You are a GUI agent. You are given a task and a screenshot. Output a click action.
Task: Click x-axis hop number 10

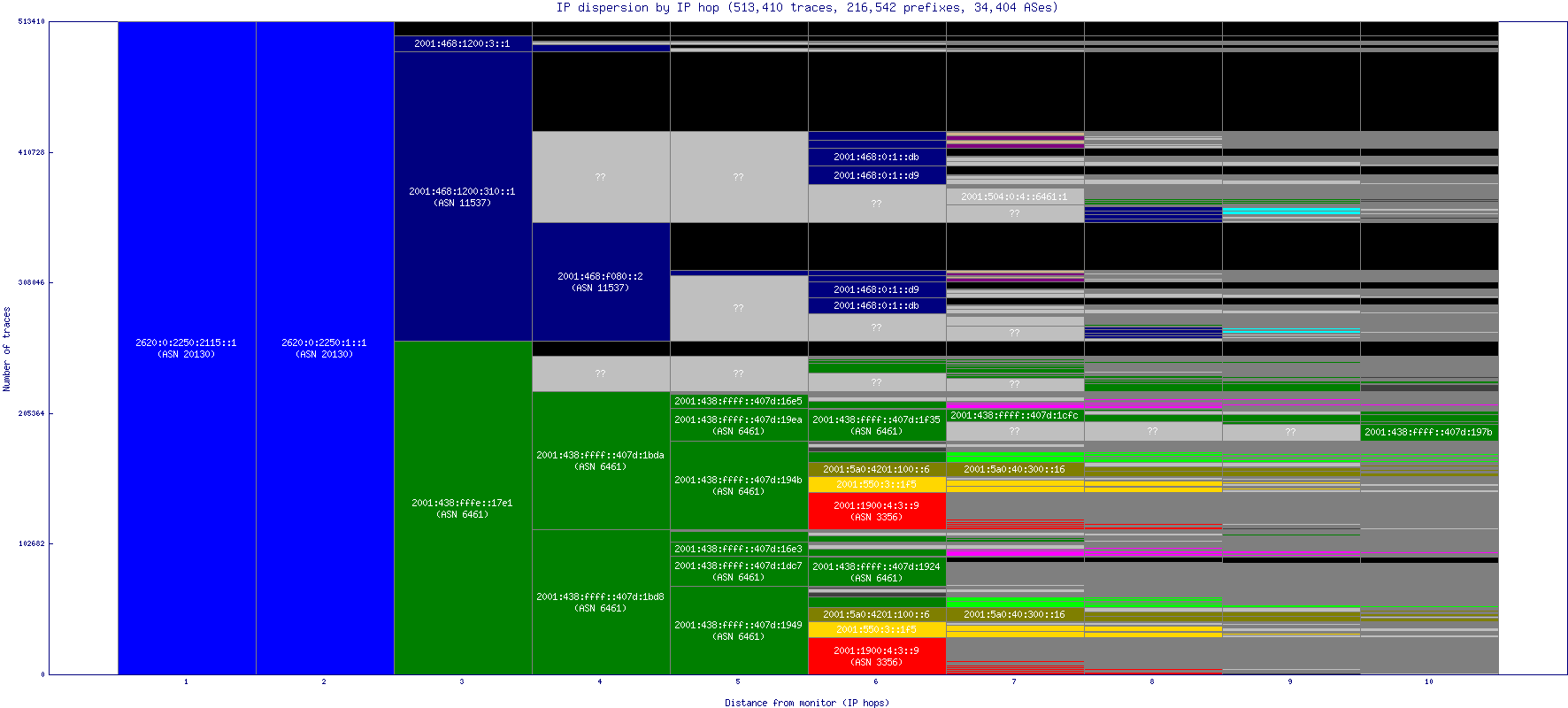click(1429, 681)
